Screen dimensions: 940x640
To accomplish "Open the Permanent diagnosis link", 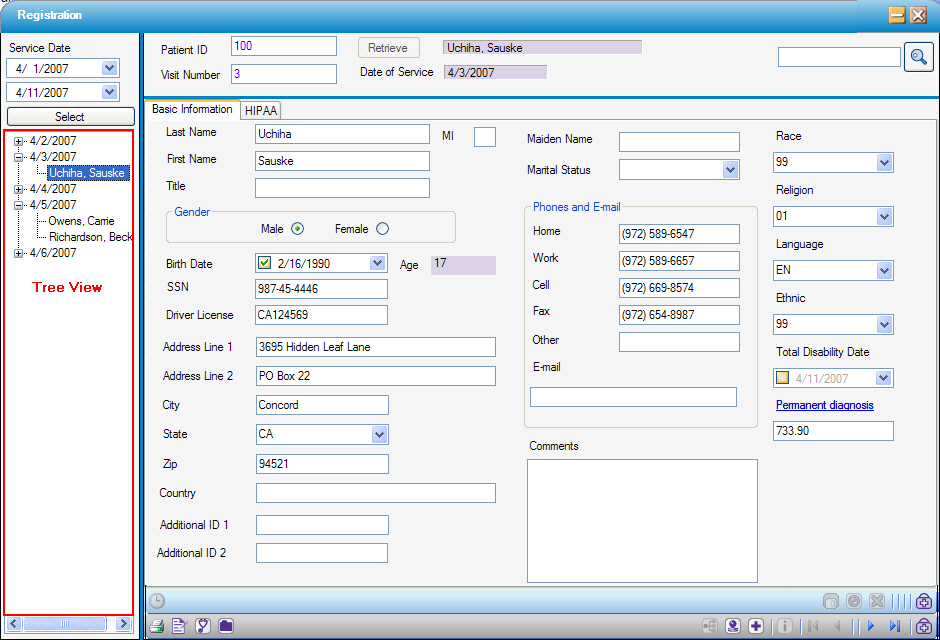I will point(824,405).
